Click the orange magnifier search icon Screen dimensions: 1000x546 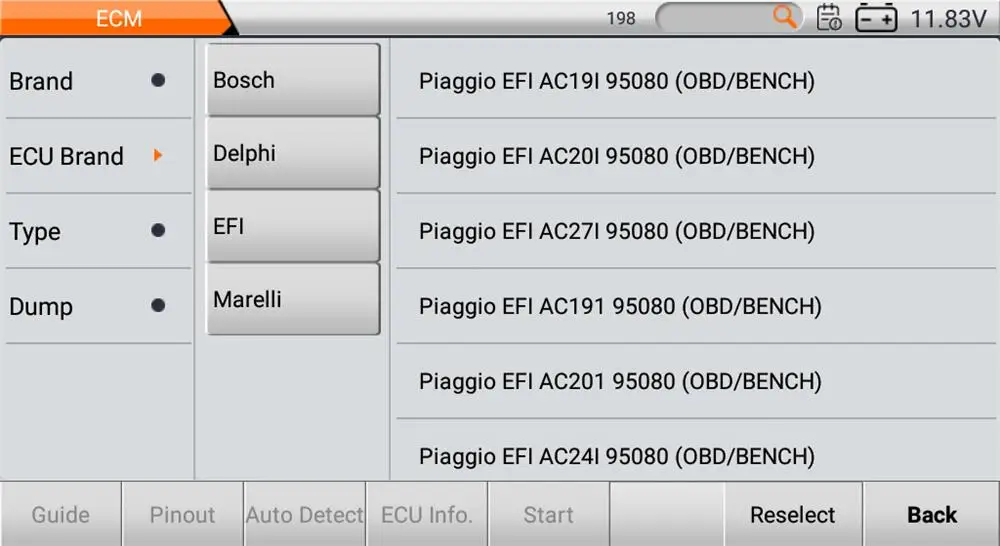click(786, 17)
